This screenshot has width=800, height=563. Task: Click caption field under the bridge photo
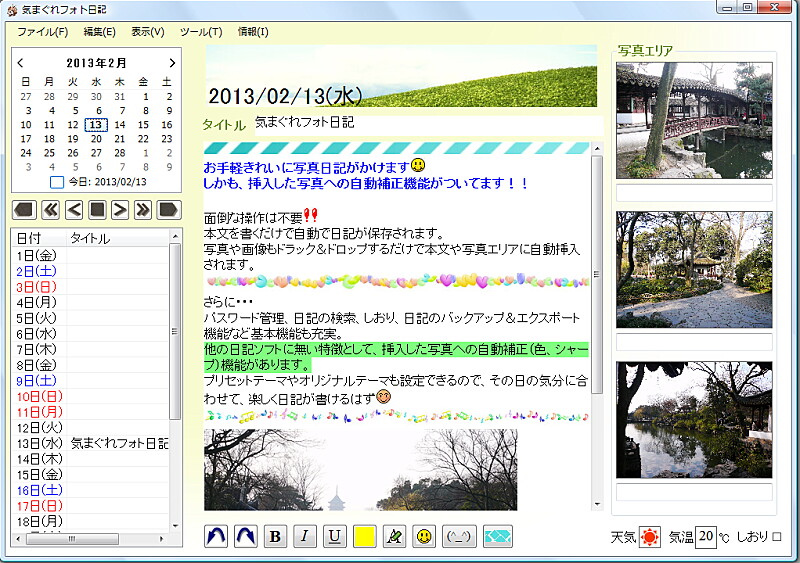point(694,193)
